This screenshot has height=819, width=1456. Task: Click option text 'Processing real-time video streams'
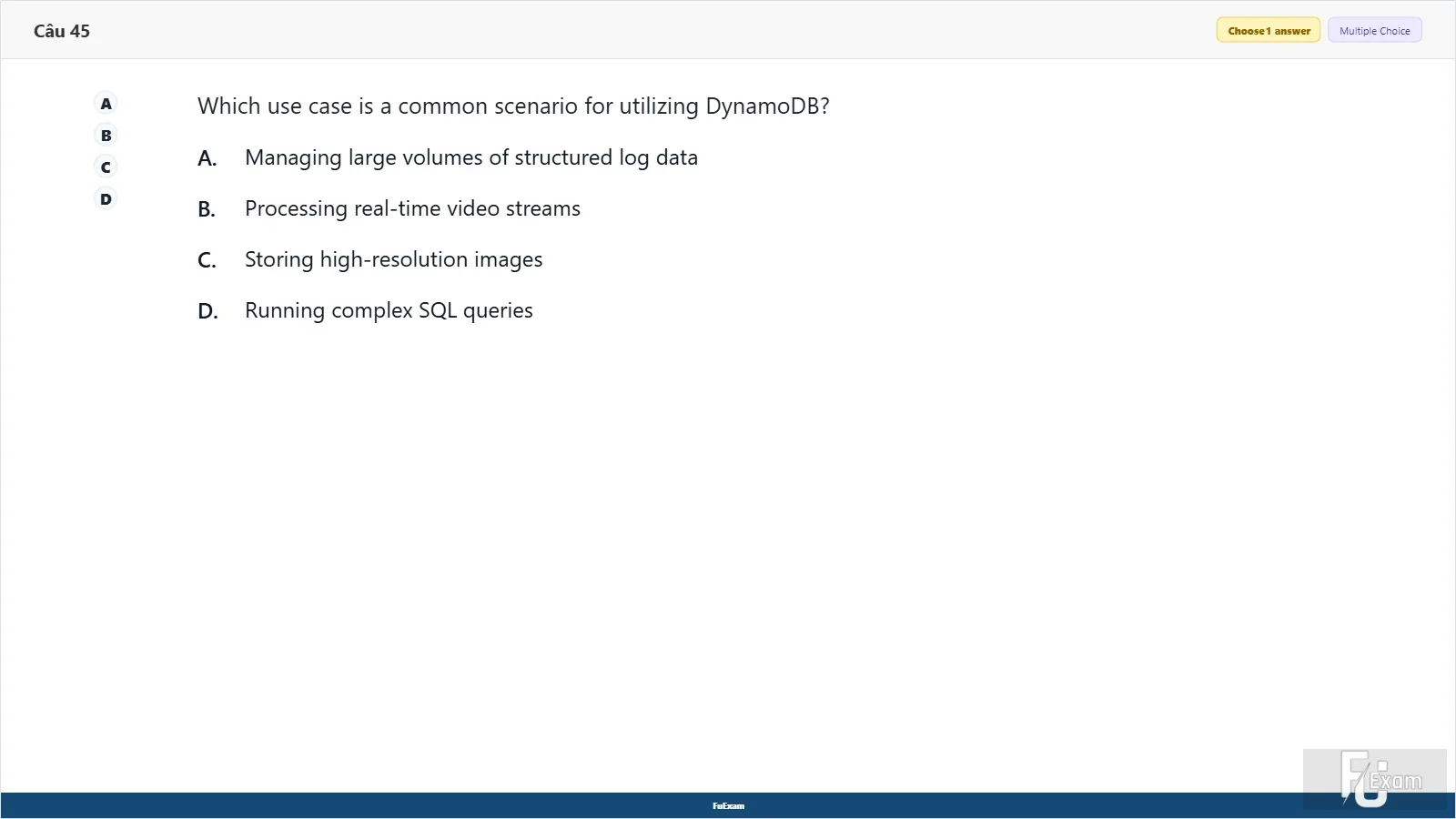pyautogui.click(x=412, y=208)
